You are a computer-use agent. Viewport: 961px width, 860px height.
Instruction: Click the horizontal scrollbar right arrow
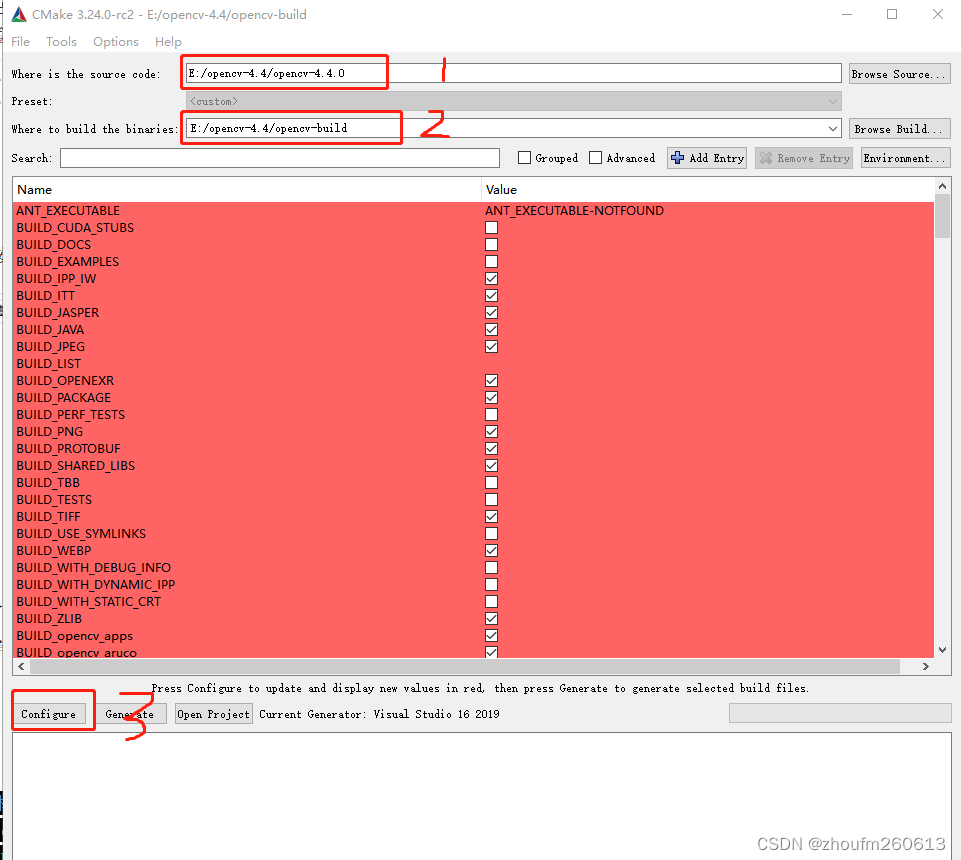[x=925, y=666]
